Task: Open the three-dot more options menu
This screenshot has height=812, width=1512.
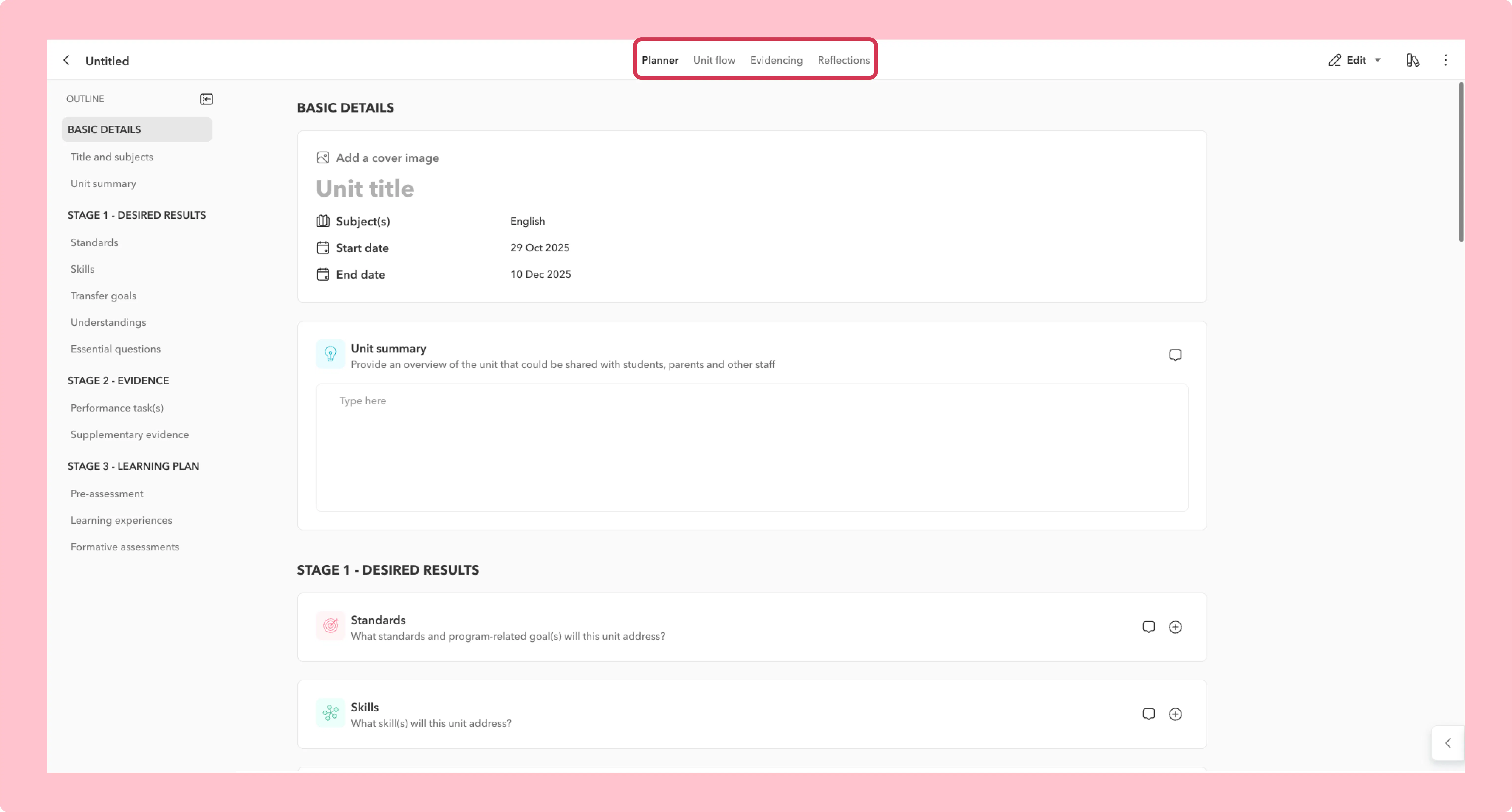Action: [1446, 61]
